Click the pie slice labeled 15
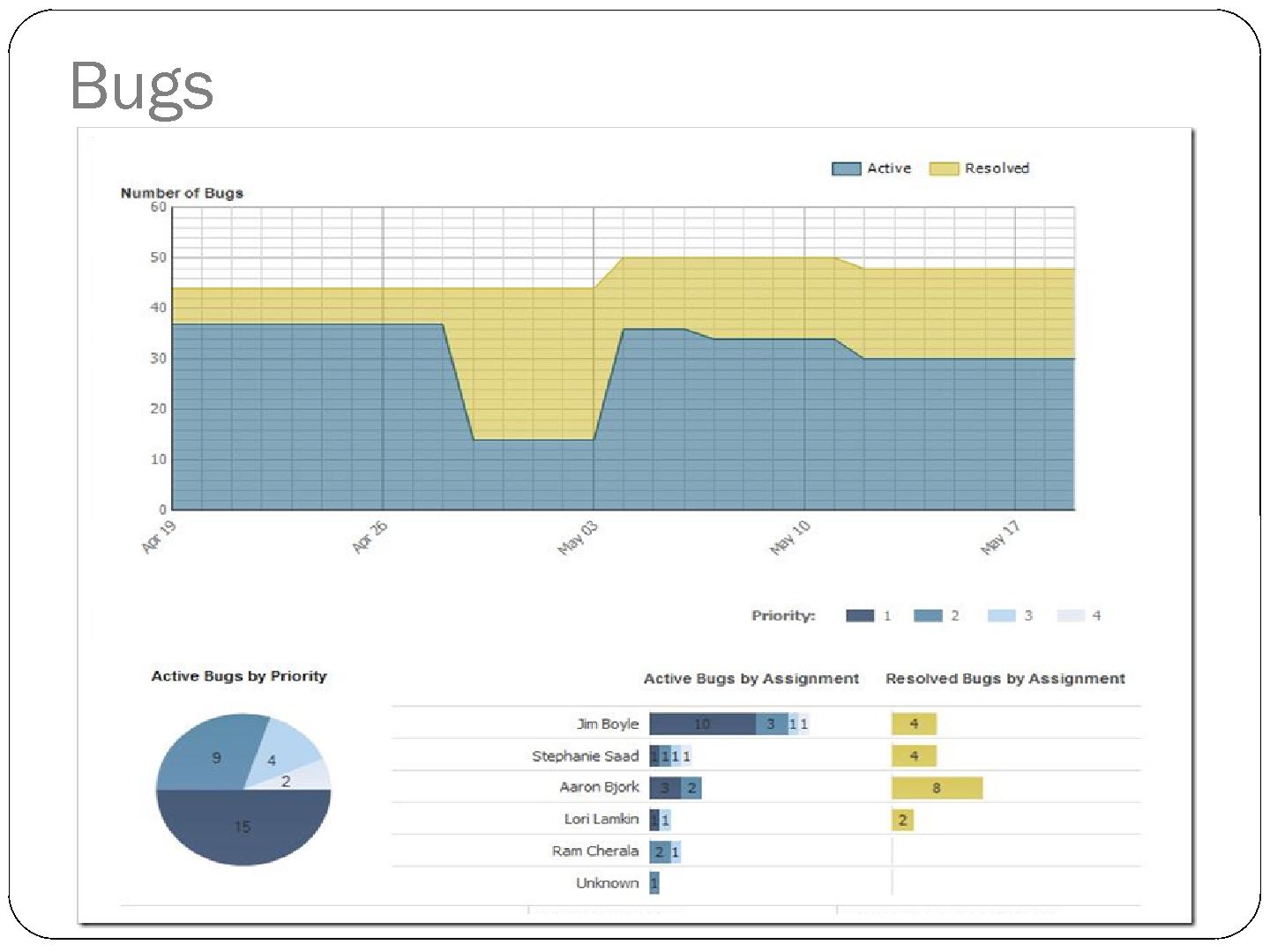Viewport: 1270px width, 952px height. pos(243,827)
